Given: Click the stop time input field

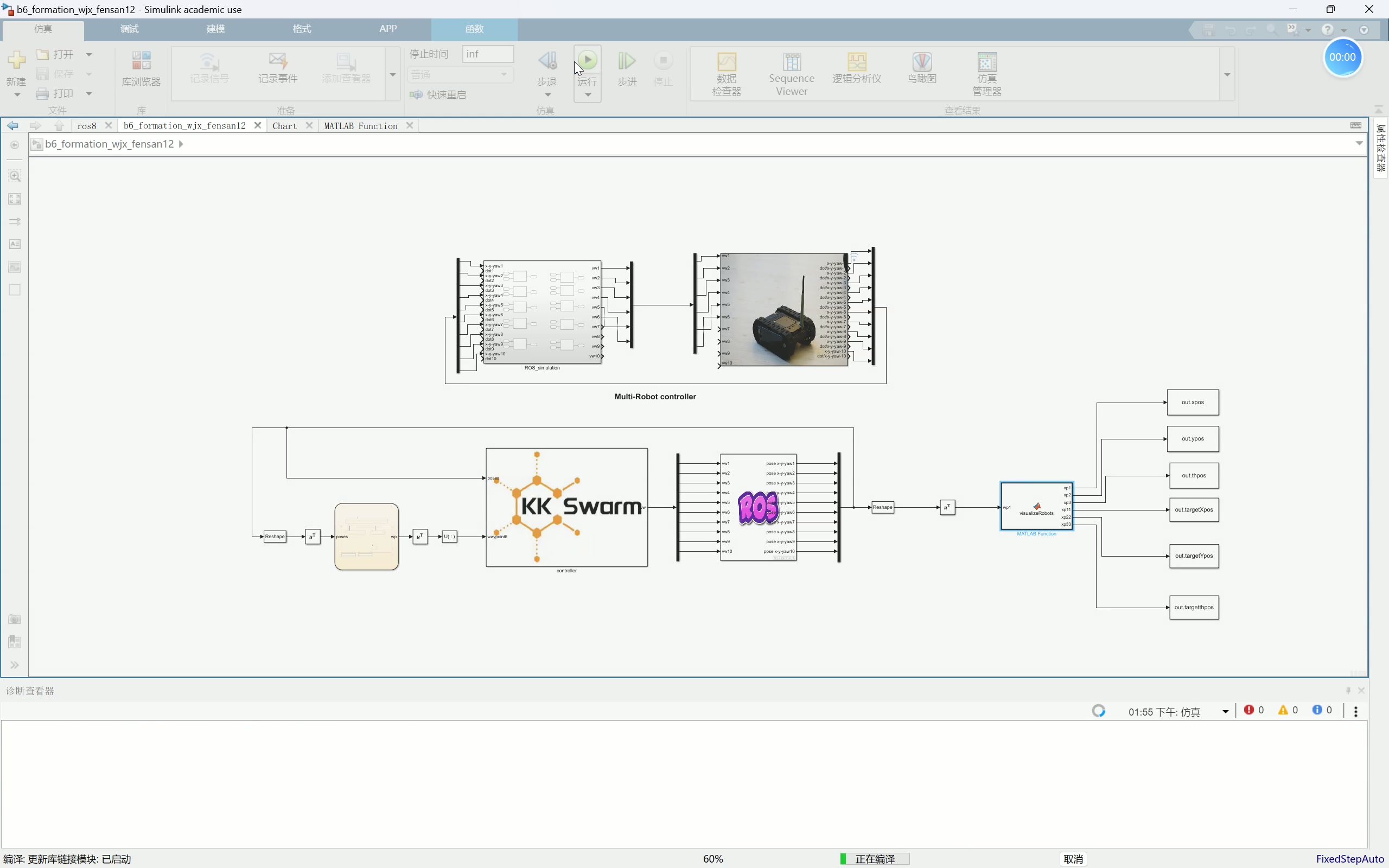Looking at the screenshot, I should click(x=488, y=54).
